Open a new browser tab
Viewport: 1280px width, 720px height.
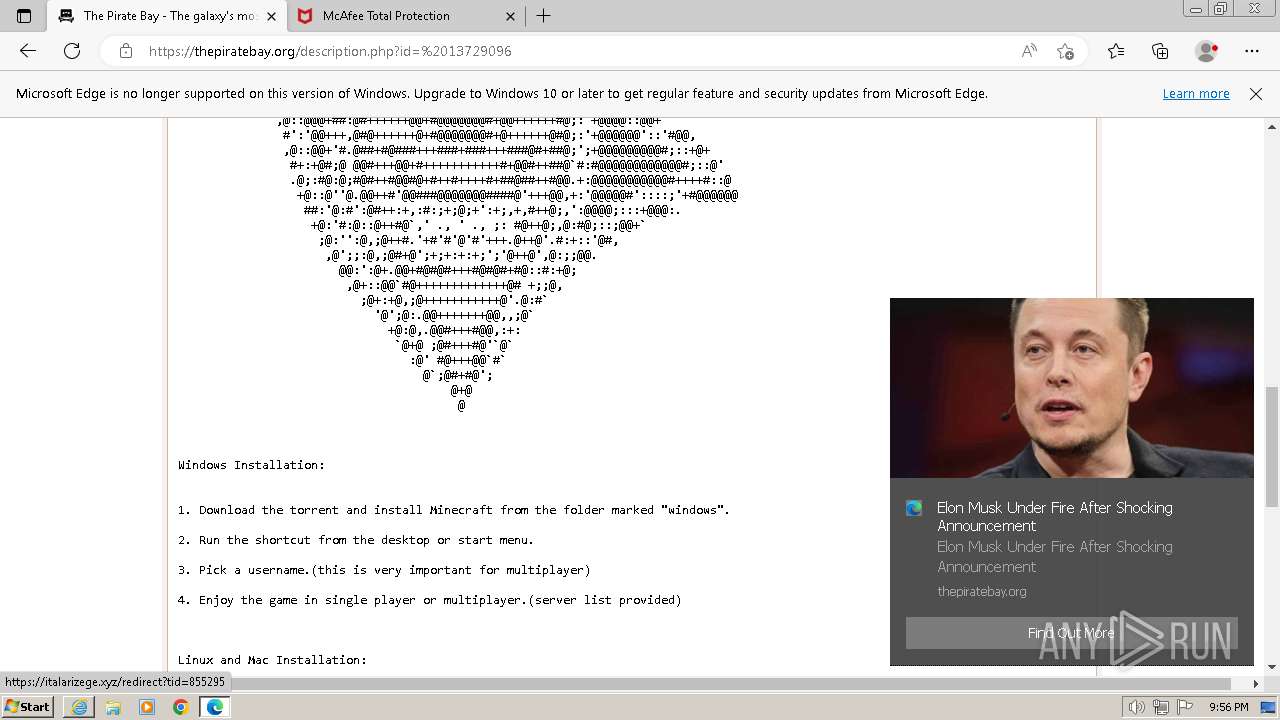pos(543,16)
